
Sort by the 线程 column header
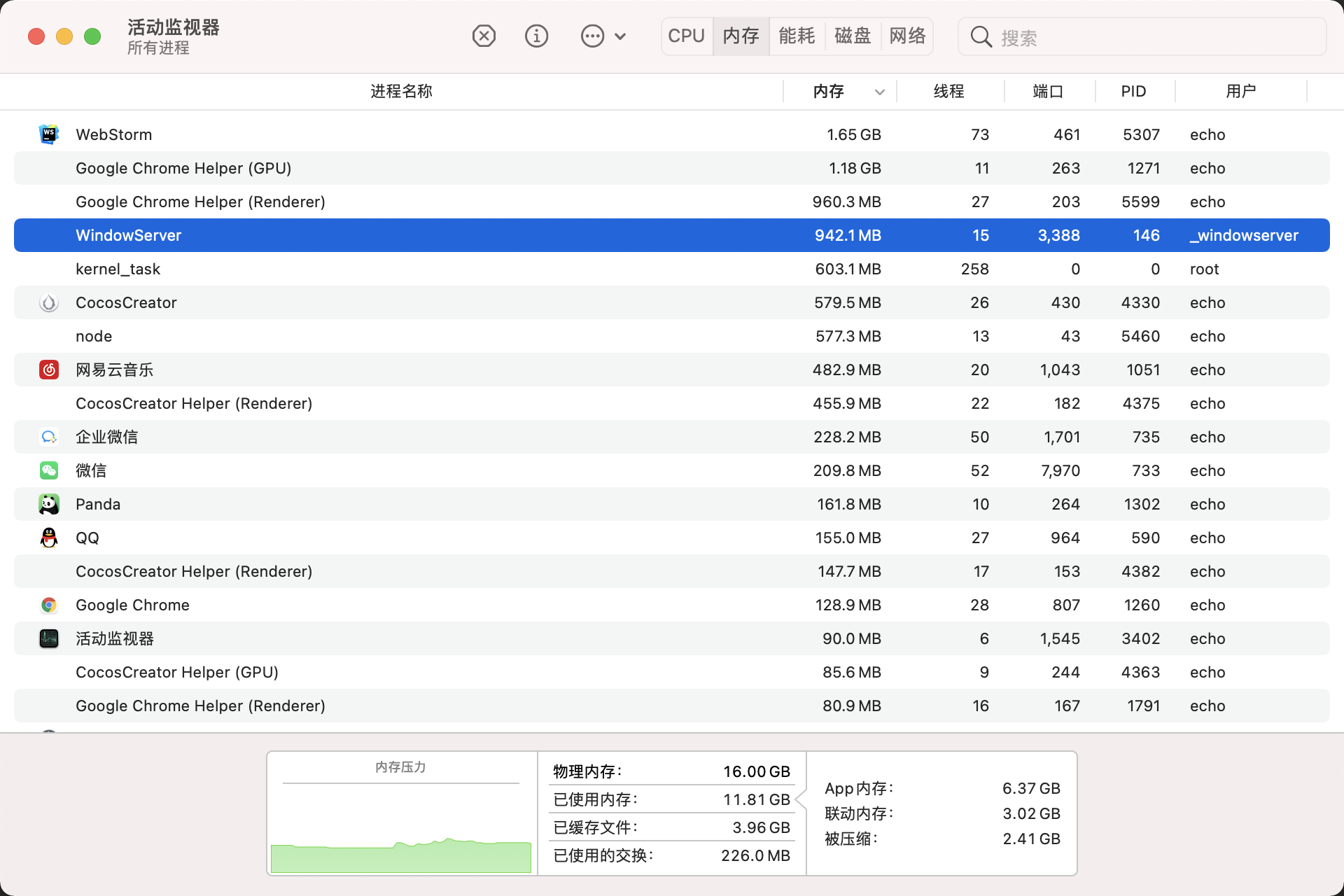(948, 91)
